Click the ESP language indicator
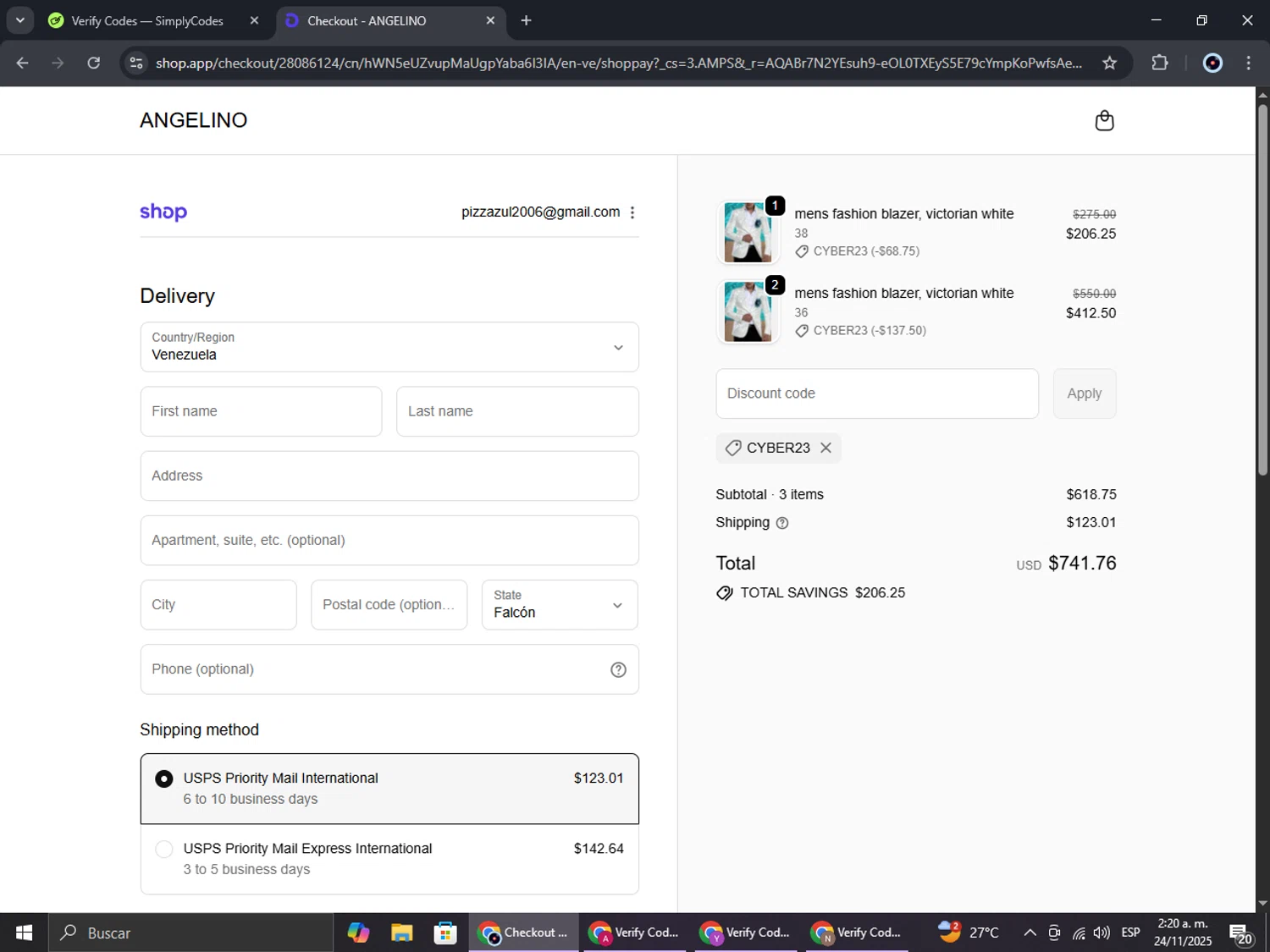The image size is (1270, 952). click(1130, 933)
